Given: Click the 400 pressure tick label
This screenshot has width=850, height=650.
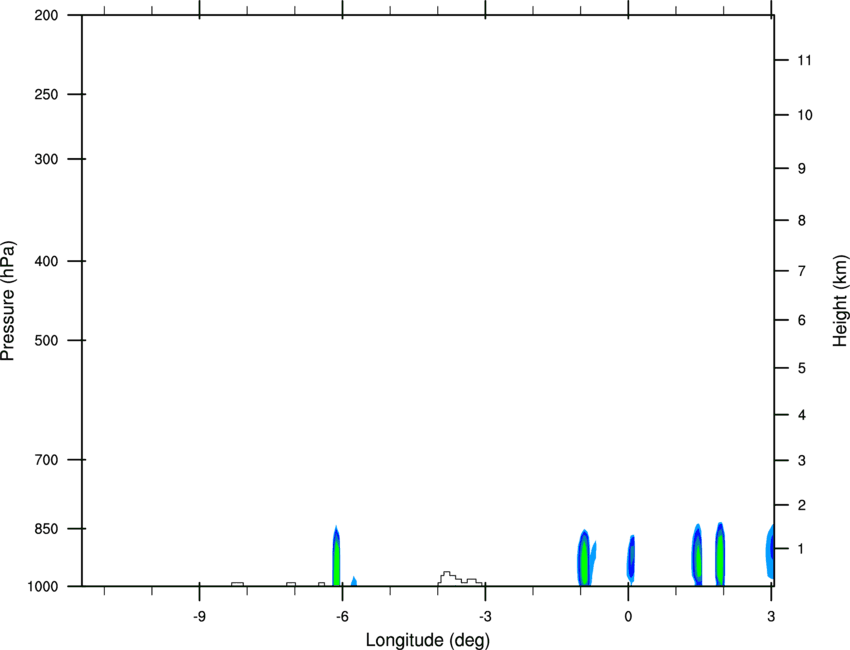Looking at the screenshot, I should coord(46,261).
